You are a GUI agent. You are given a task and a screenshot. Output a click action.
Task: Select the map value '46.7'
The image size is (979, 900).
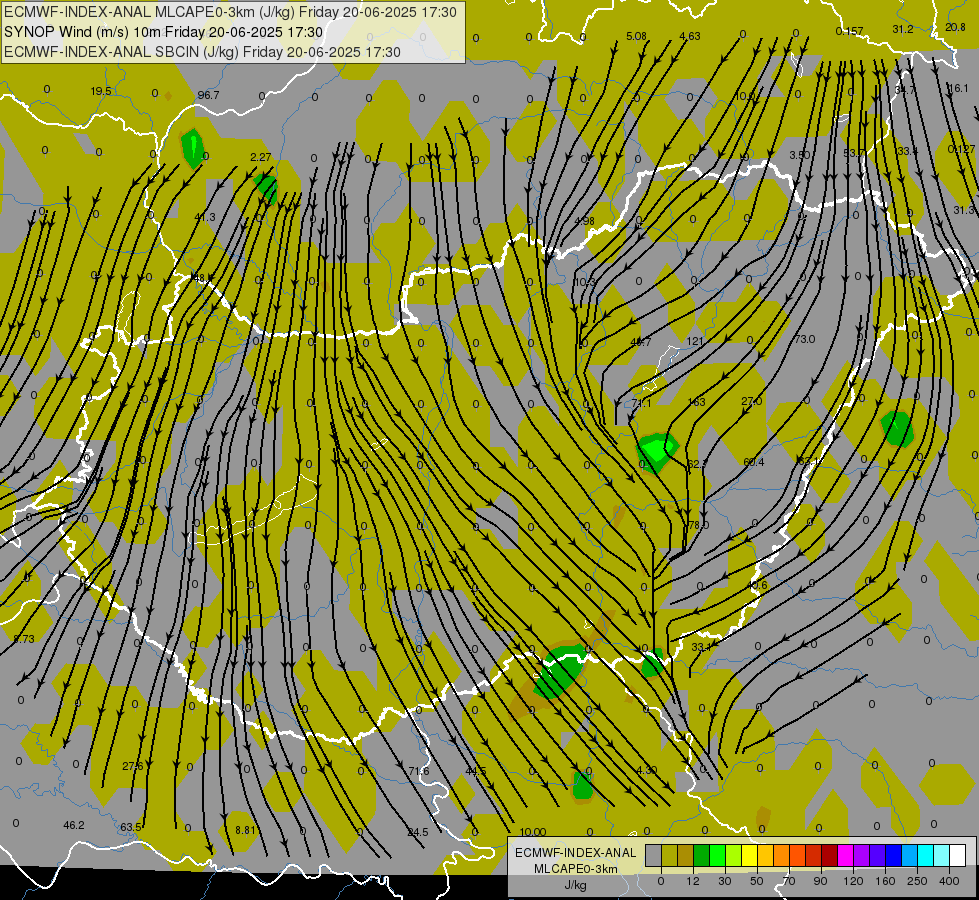tap(641, 342)
